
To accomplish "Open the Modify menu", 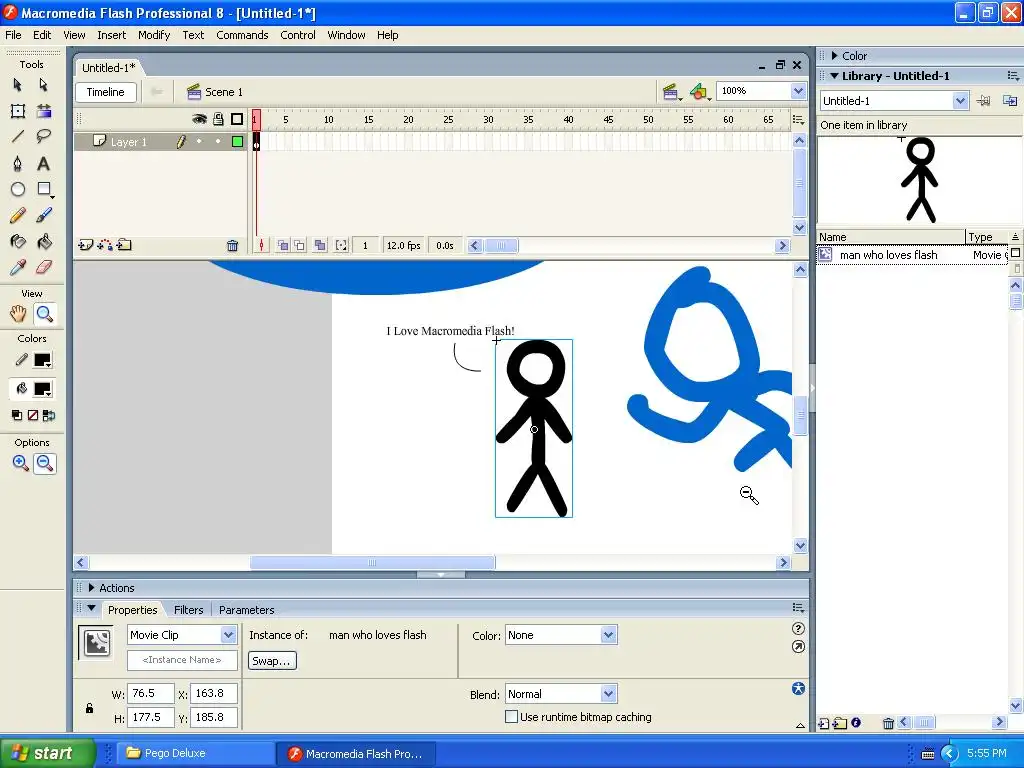I will point(154,35).
